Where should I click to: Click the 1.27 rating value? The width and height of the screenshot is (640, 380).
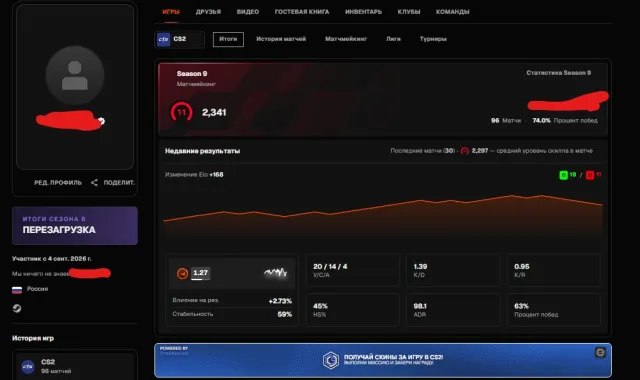[200, 273]
